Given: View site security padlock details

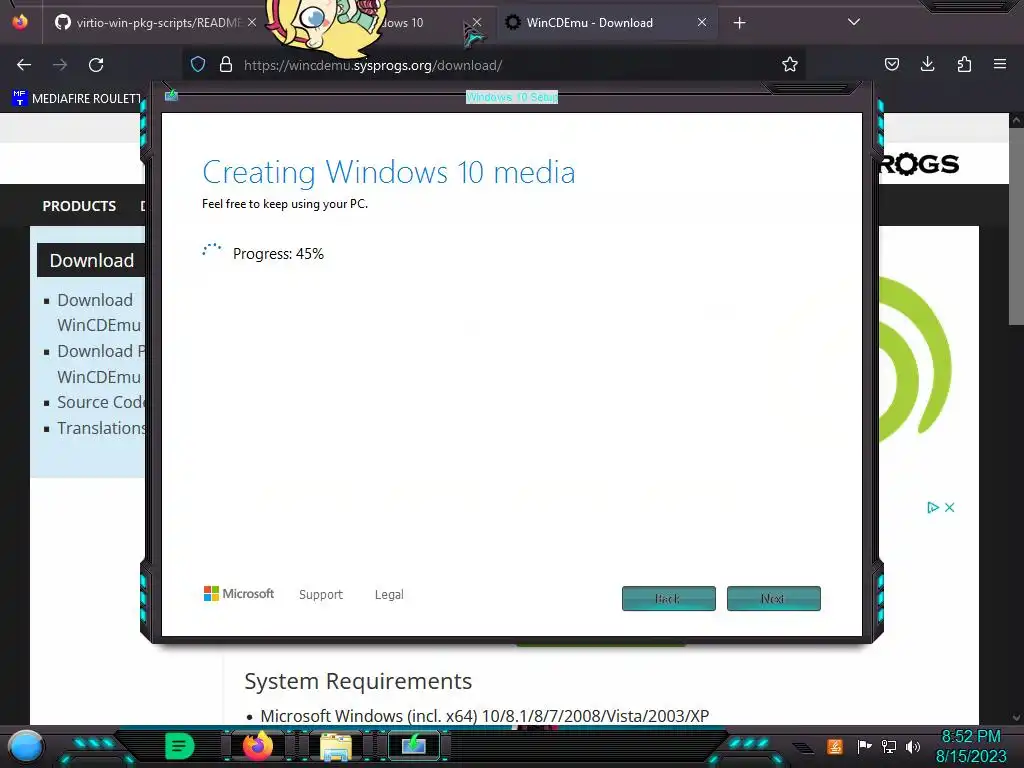Looking at the screenshot, I should click(226, 64).
